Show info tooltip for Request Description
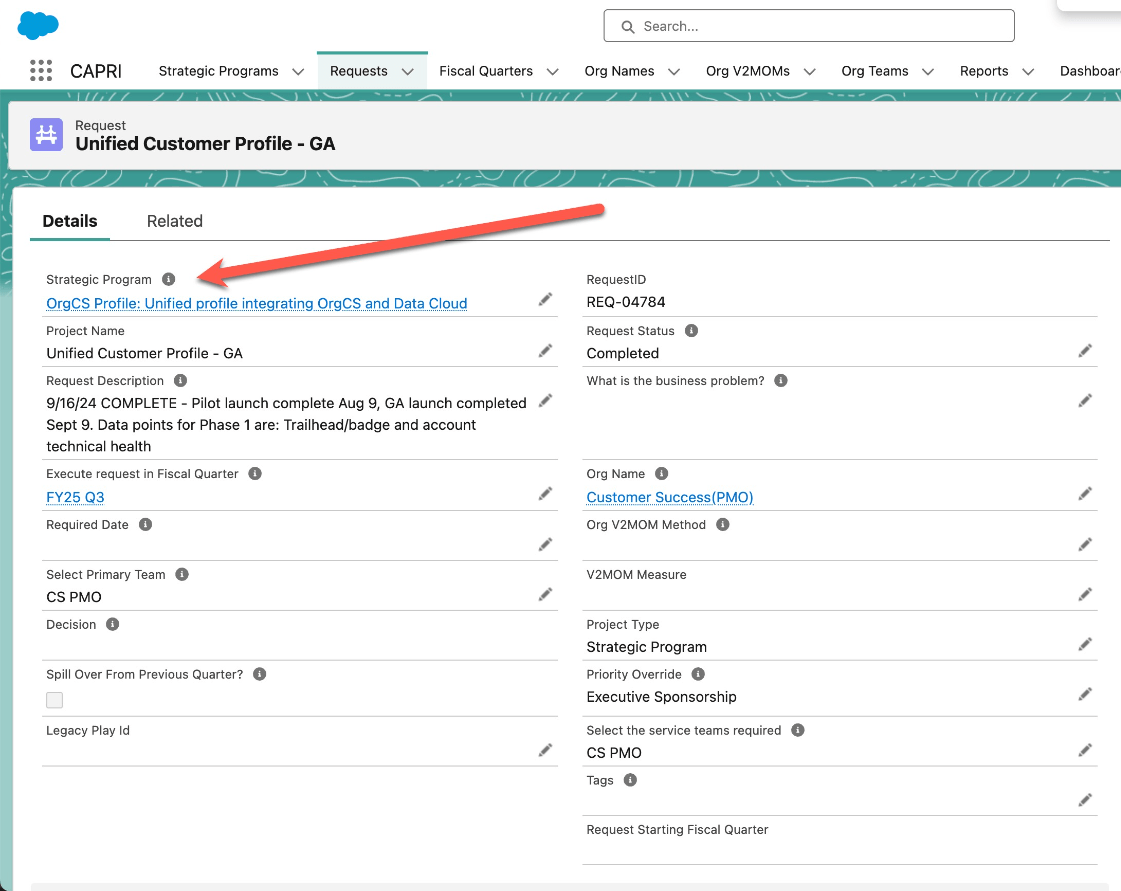Image resolution: width=1121 pixels, height=891 pixels. coord(181,380)
